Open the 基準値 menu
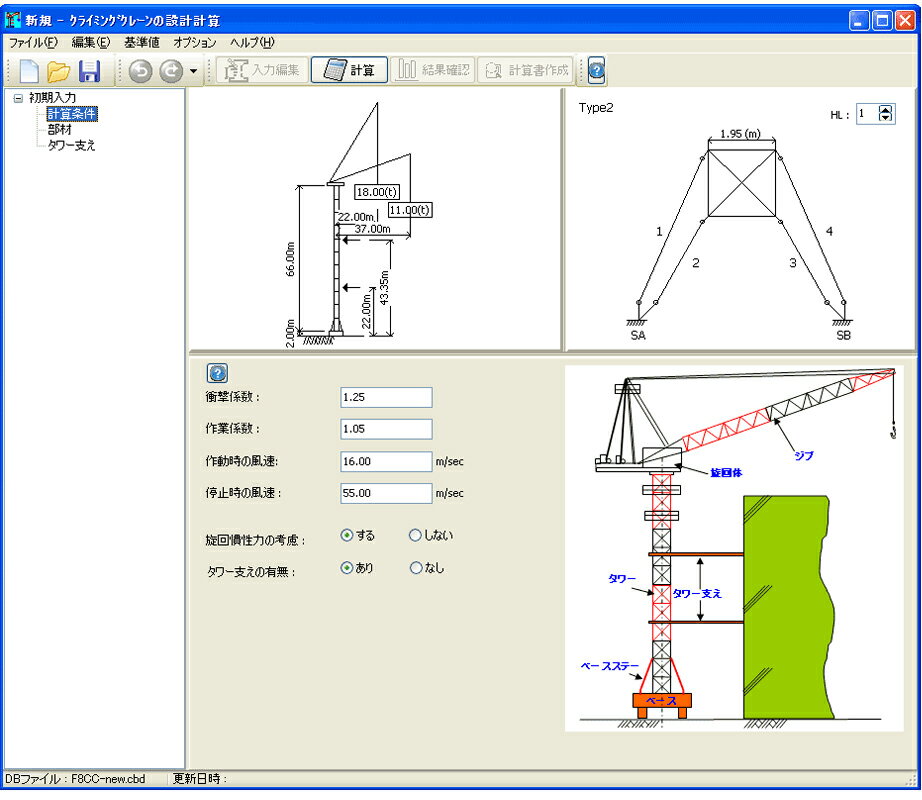Screen dimensions: 922x800 pyautogui.click(x=142, y=42)
